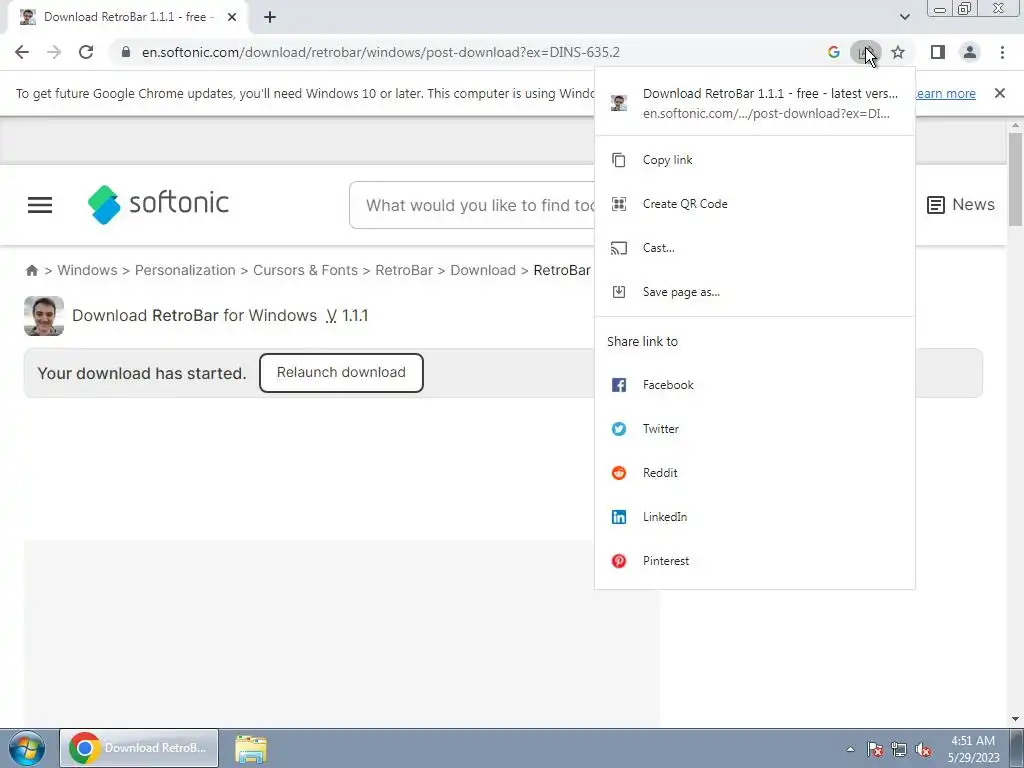
Task: Choose Cast... from share menu
Action: click(755, 248)
